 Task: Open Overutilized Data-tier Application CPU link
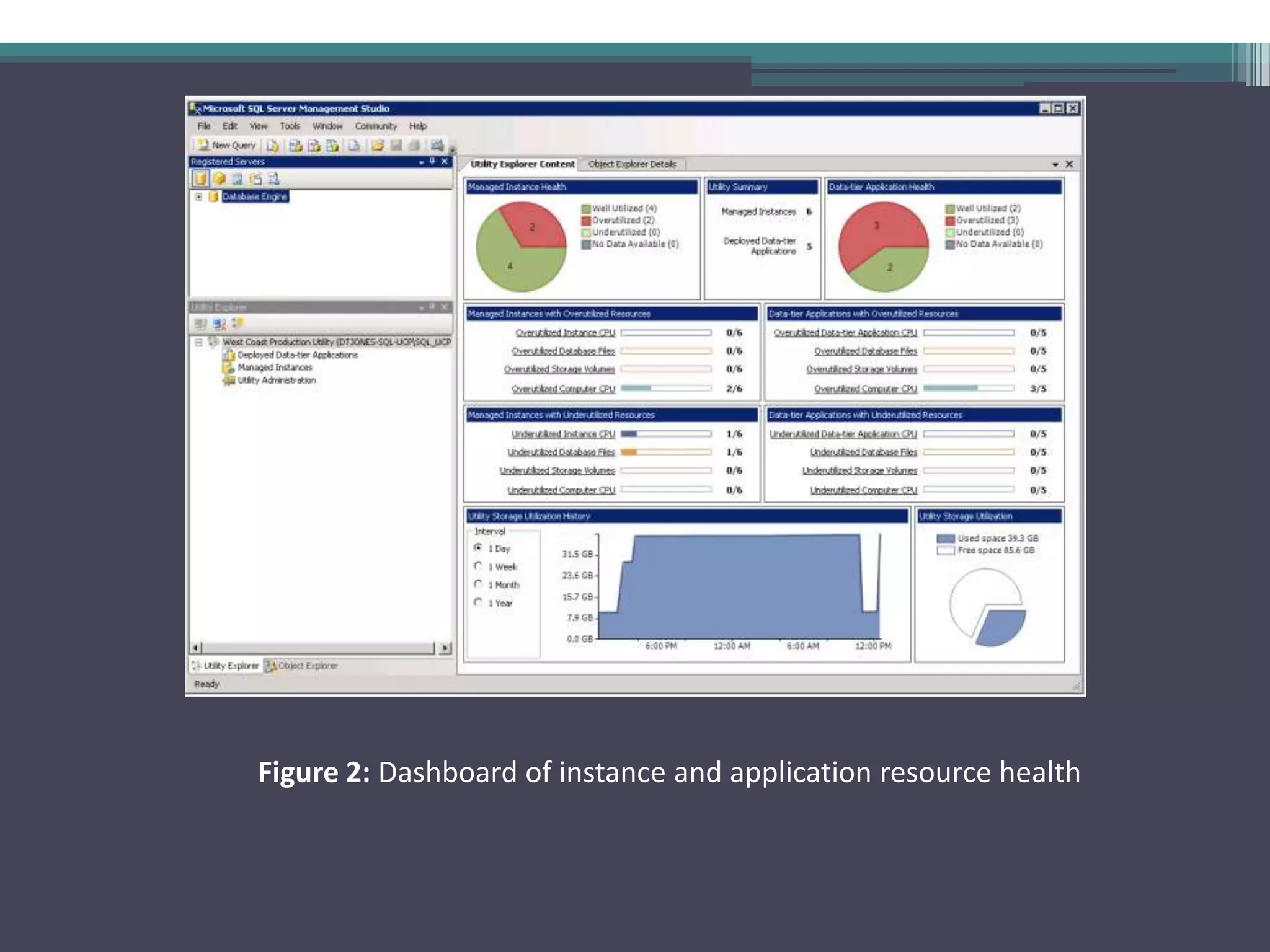click(x=845, y=333)
